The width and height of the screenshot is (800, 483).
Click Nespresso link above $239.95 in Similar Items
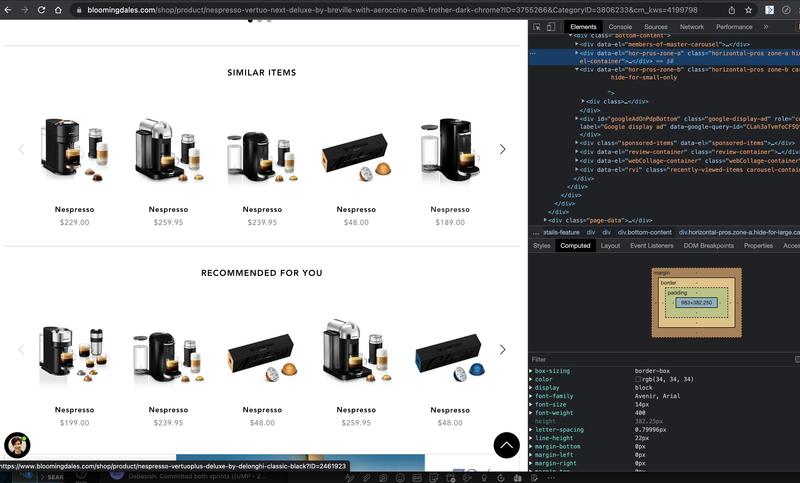[262, 210]
